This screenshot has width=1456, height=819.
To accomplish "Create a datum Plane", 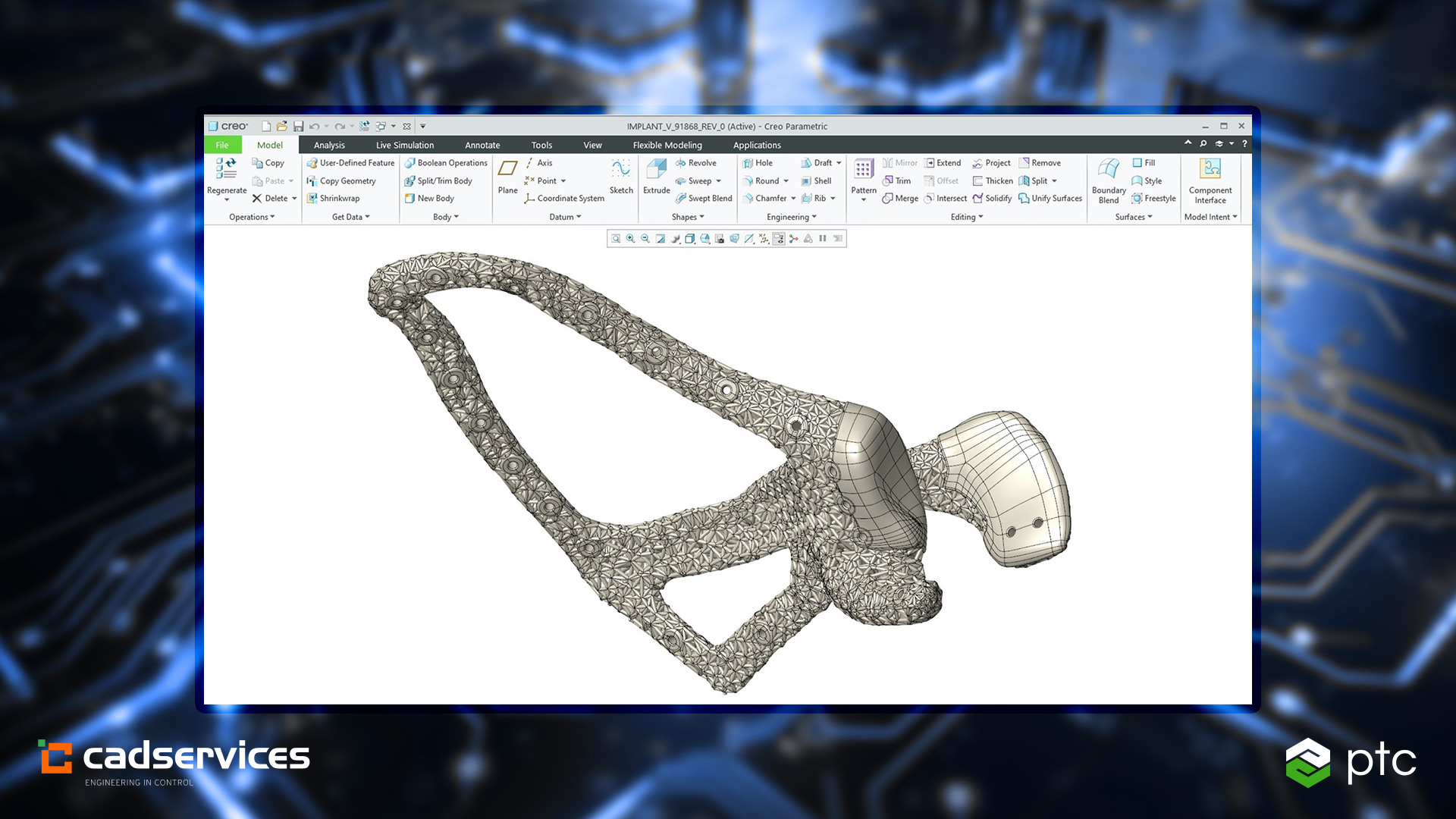I will click(507, 177).
